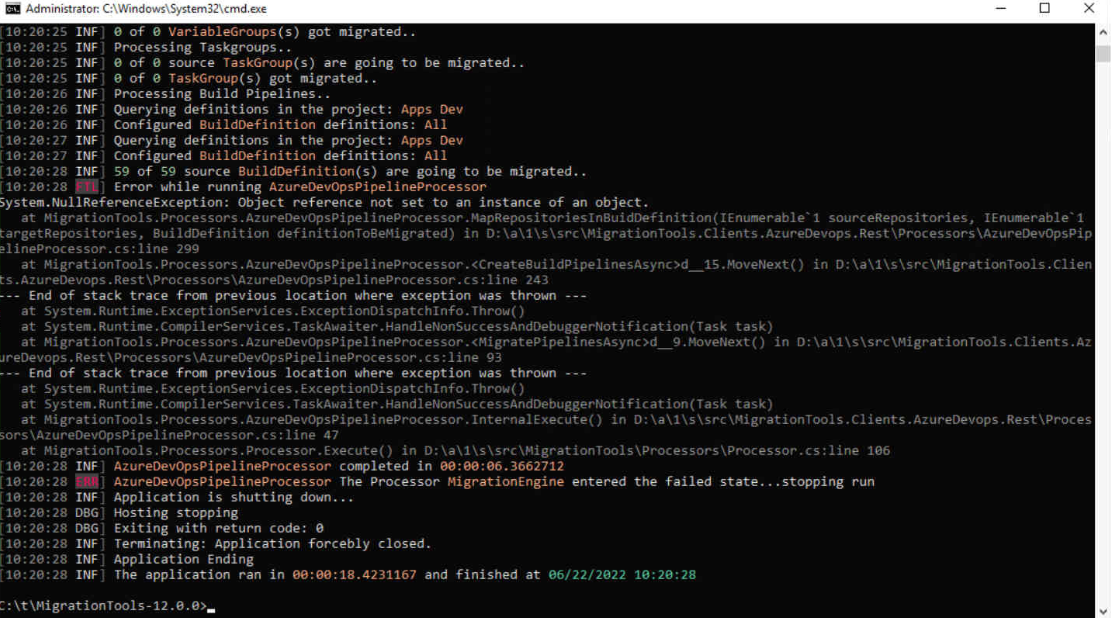Click the run time '00:00:18.4231167'
Screen dimensions: 1111x618
[x=354, y=575]
